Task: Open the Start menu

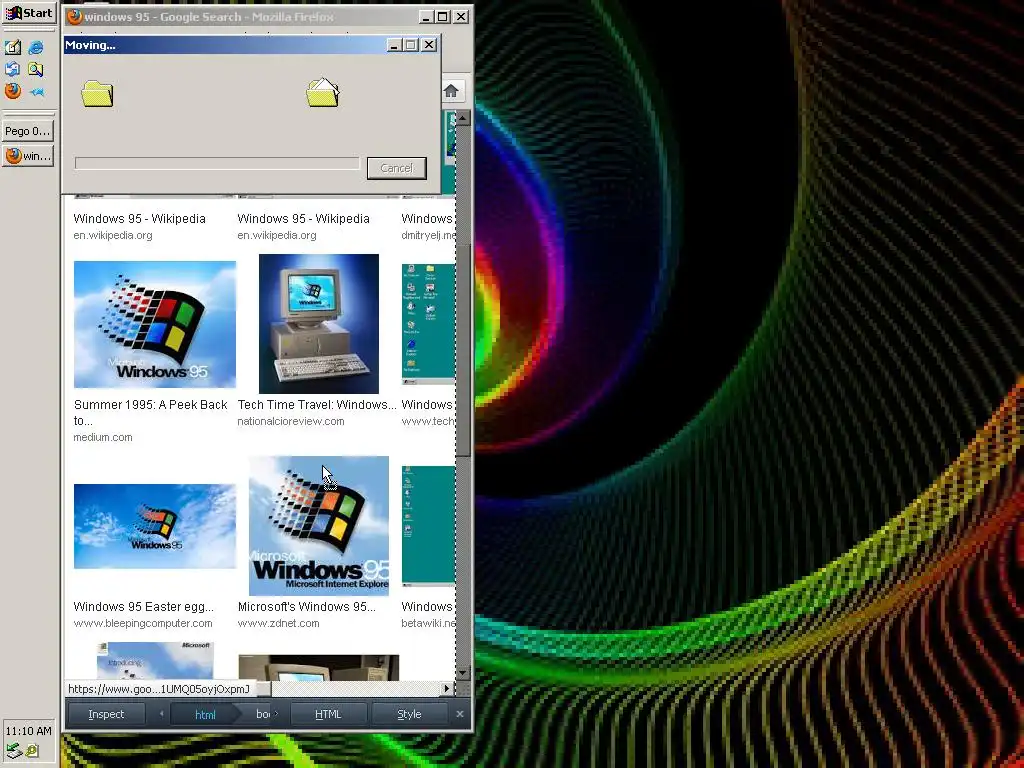Action: pyautogui.click(x=29, y=13)
